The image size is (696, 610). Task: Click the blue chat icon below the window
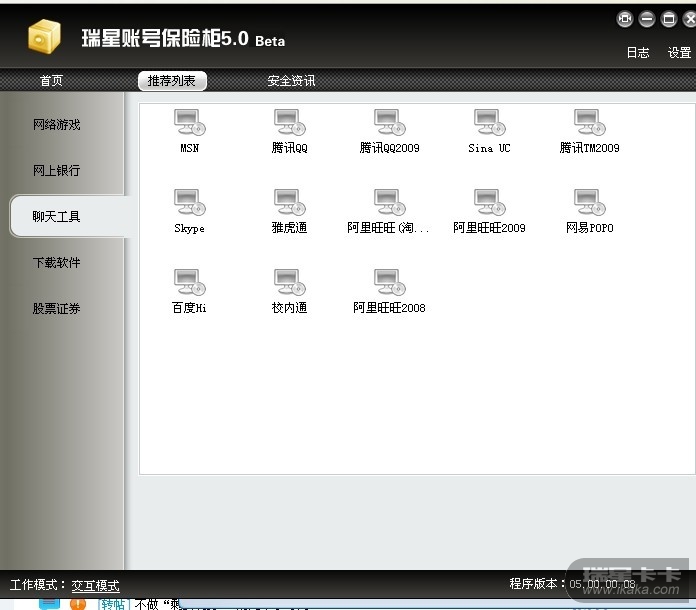(x=49, y=603)
